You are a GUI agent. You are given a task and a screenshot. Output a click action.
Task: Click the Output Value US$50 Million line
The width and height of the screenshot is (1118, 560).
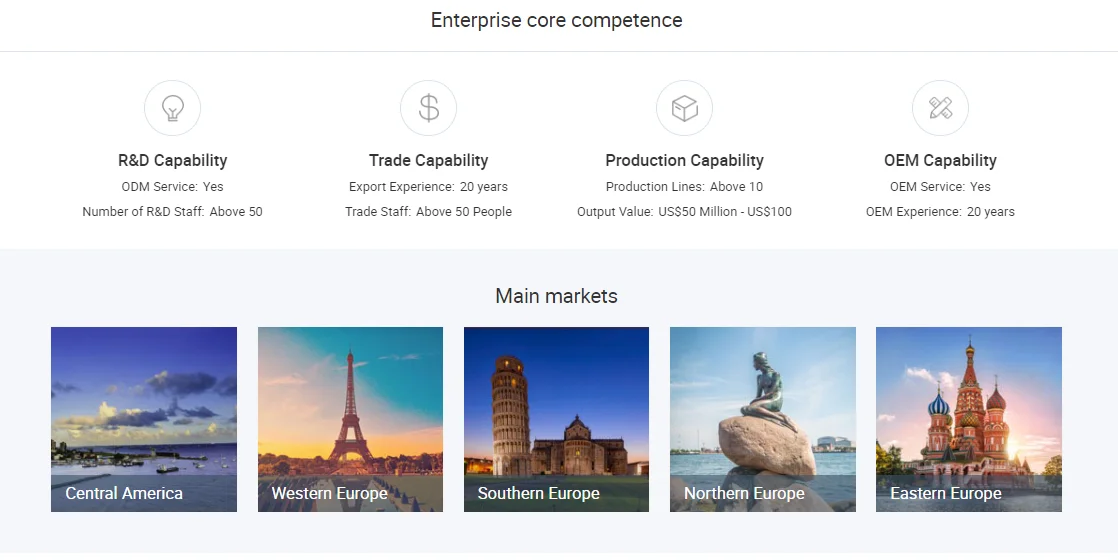tap(684, 212)
